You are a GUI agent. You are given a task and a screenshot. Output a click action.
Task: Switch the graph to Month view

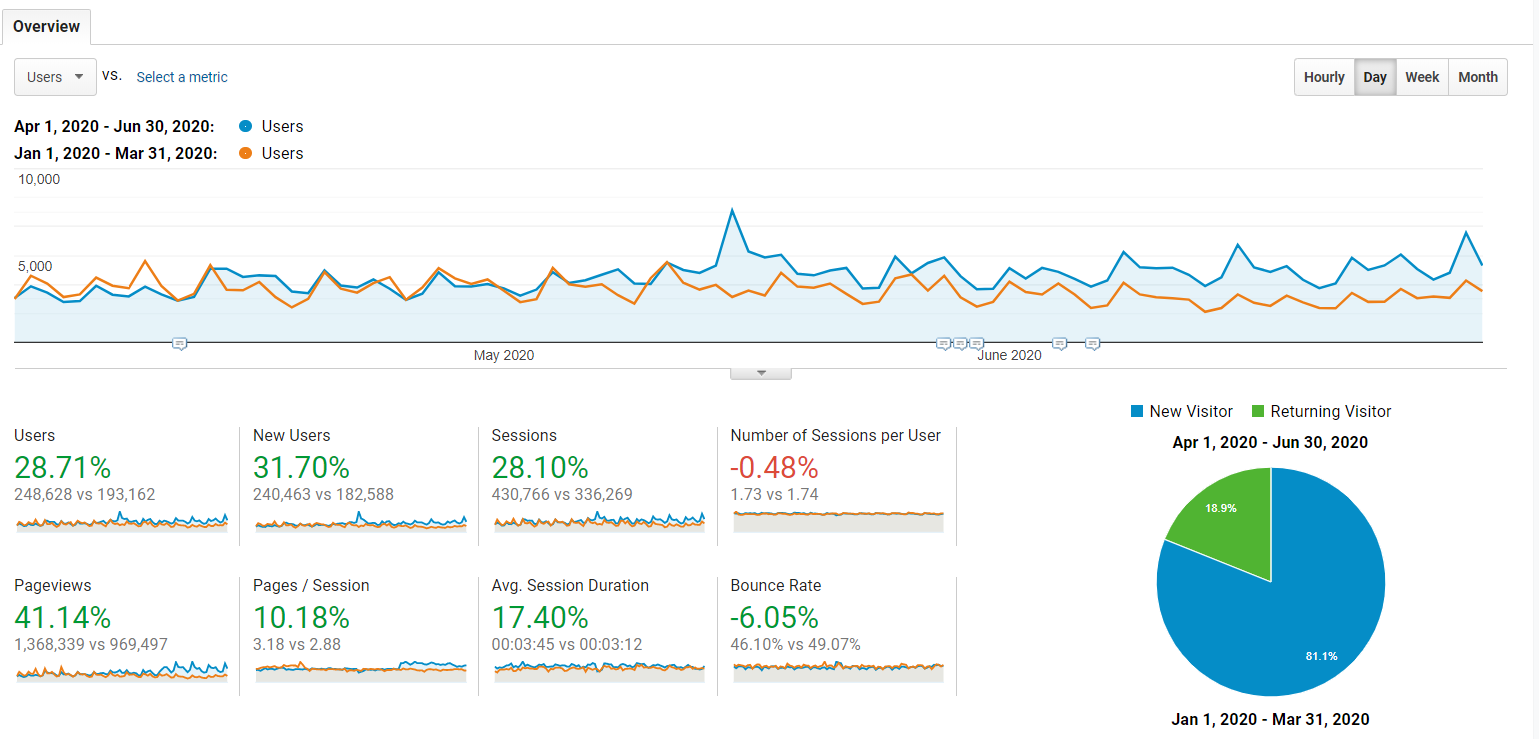coord(1477,77)
